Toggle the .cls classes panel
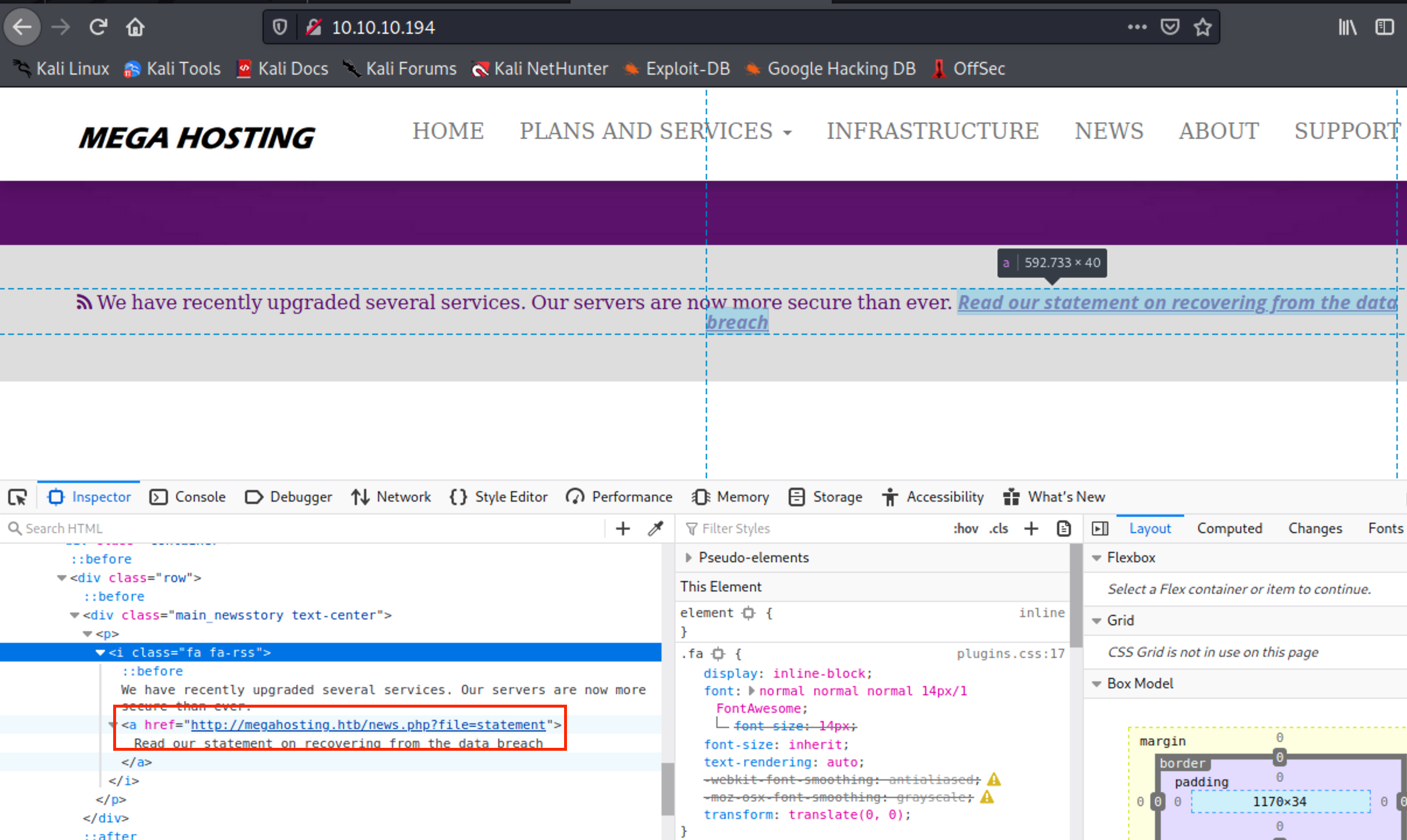 [x=999, y=528]
